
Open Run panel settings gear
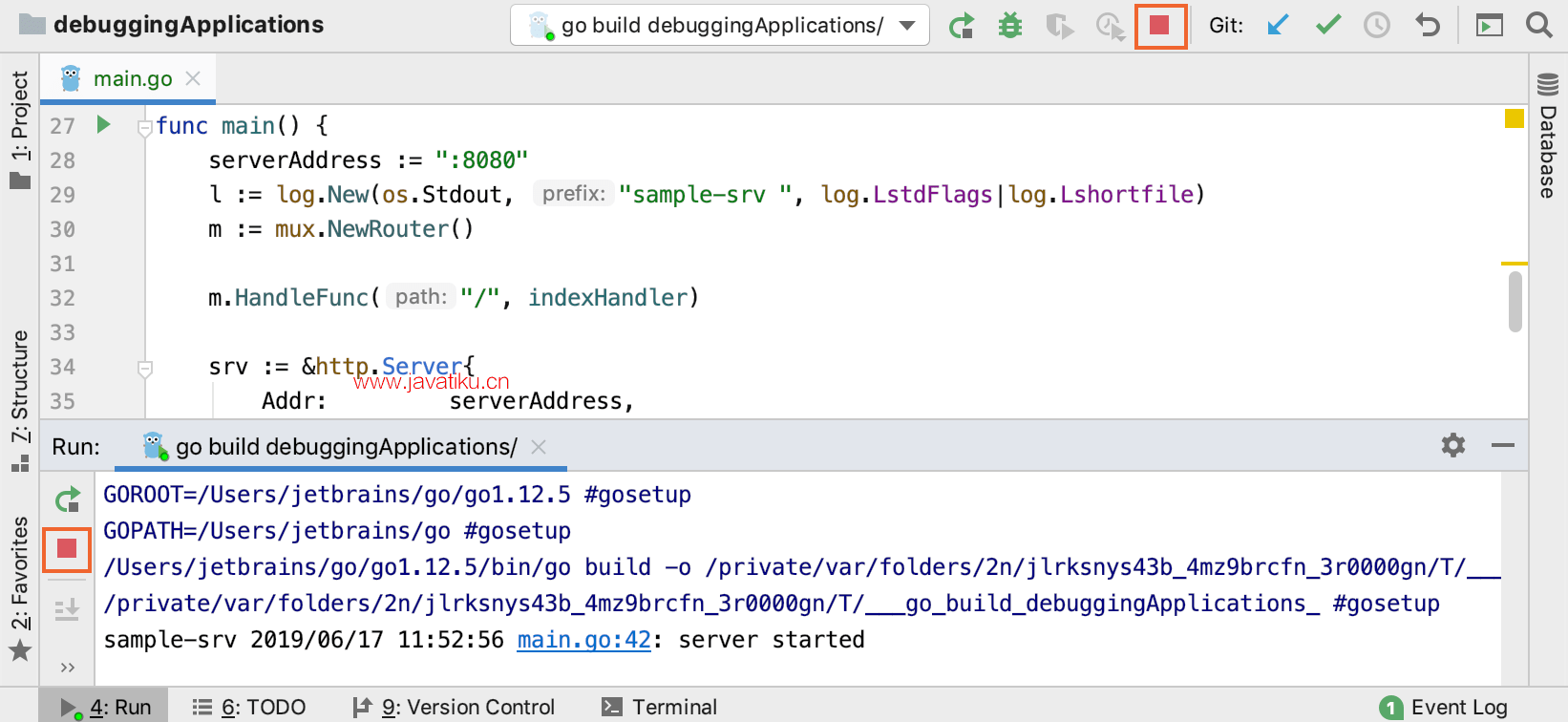(x=1453, y=445)
